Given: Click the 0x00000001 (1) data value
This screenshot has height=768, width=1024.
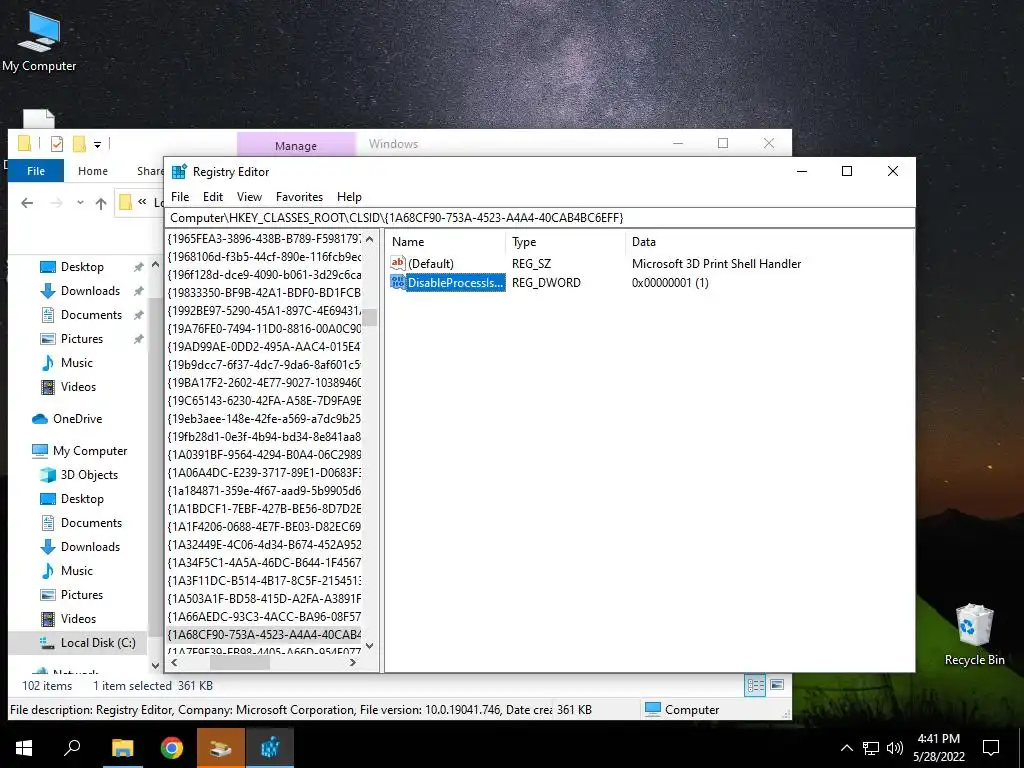Looking at the screenshot, I should click(670, 283).
